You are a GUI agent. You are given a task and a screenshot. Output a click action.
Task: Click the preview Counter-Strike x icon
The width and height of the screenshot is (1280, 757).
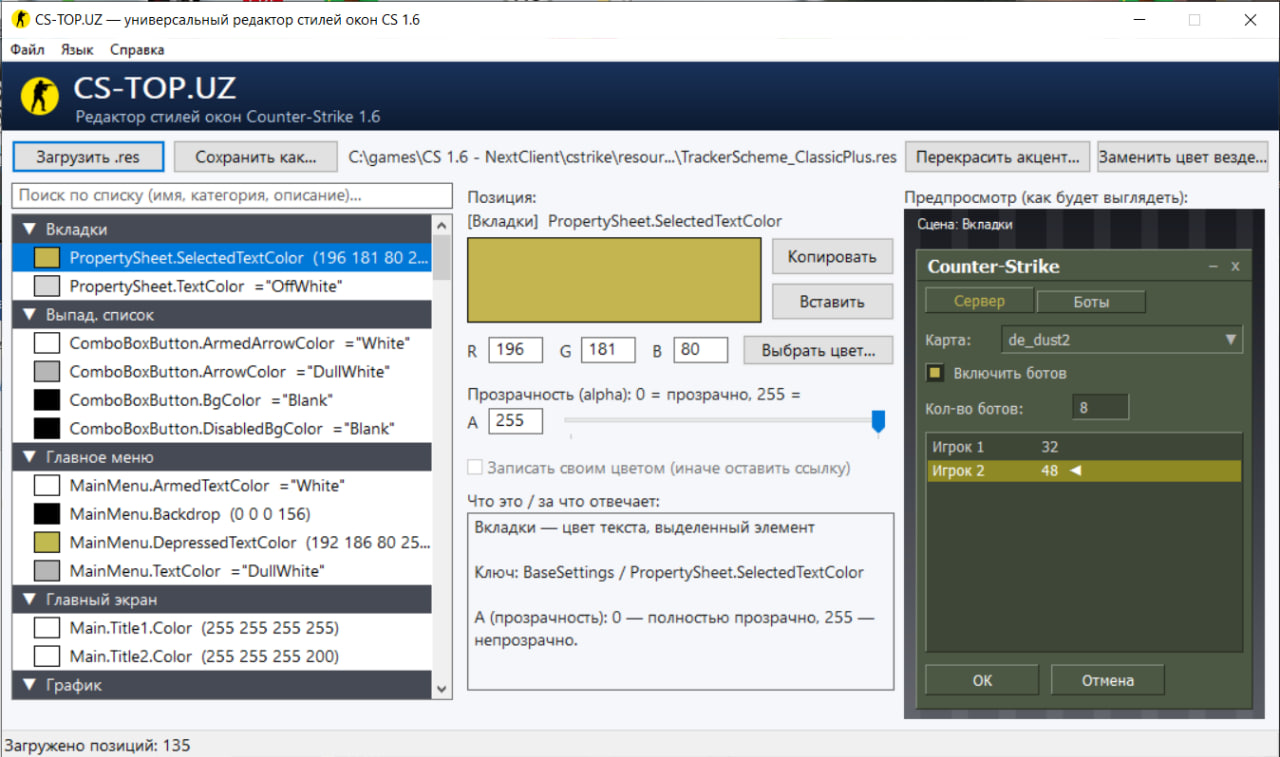click(1235, 267)
